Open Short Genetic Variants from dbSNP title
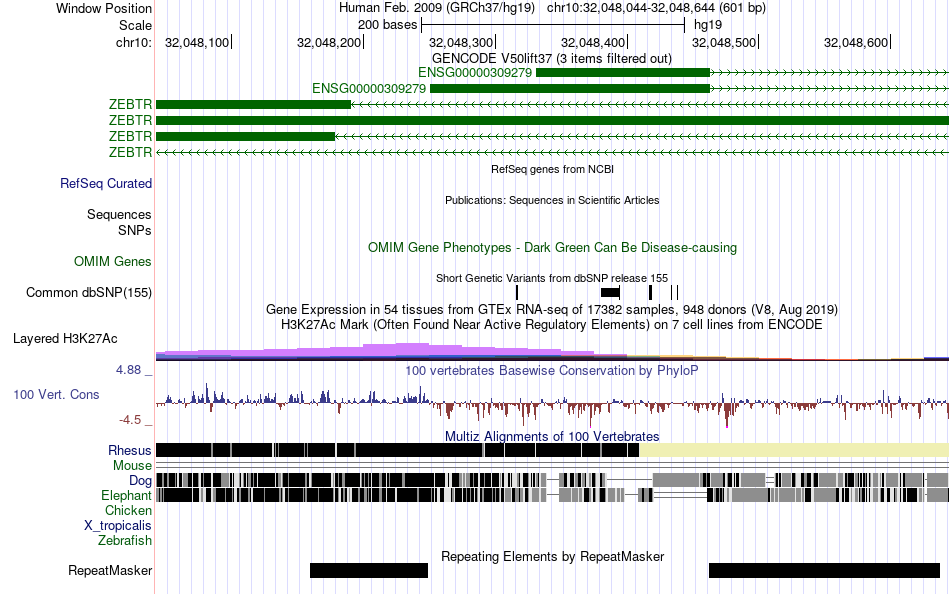 (x=552, y=278)
